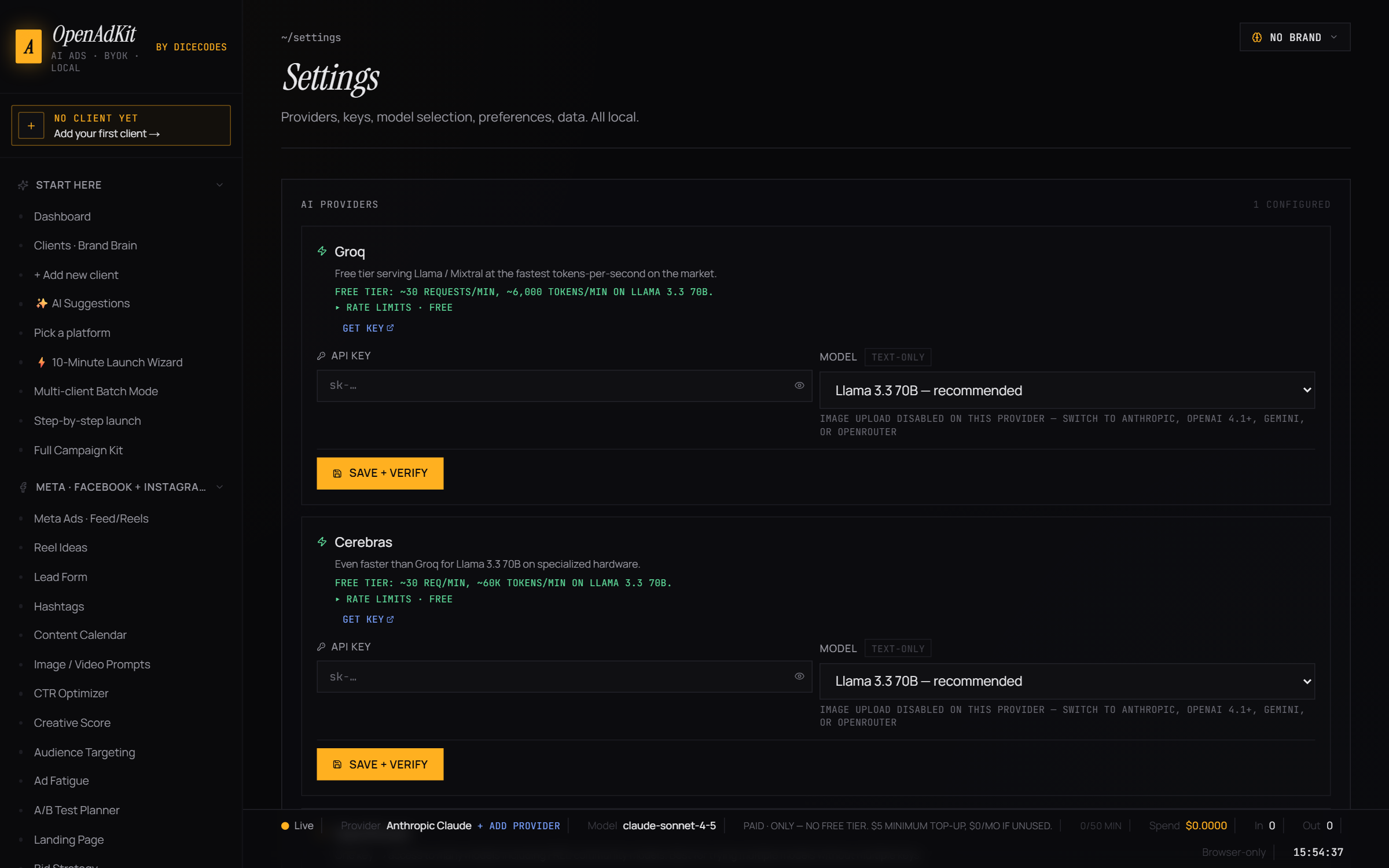Open the Groq GET KEY link
1389x868 pixels.
pos(368,328)
